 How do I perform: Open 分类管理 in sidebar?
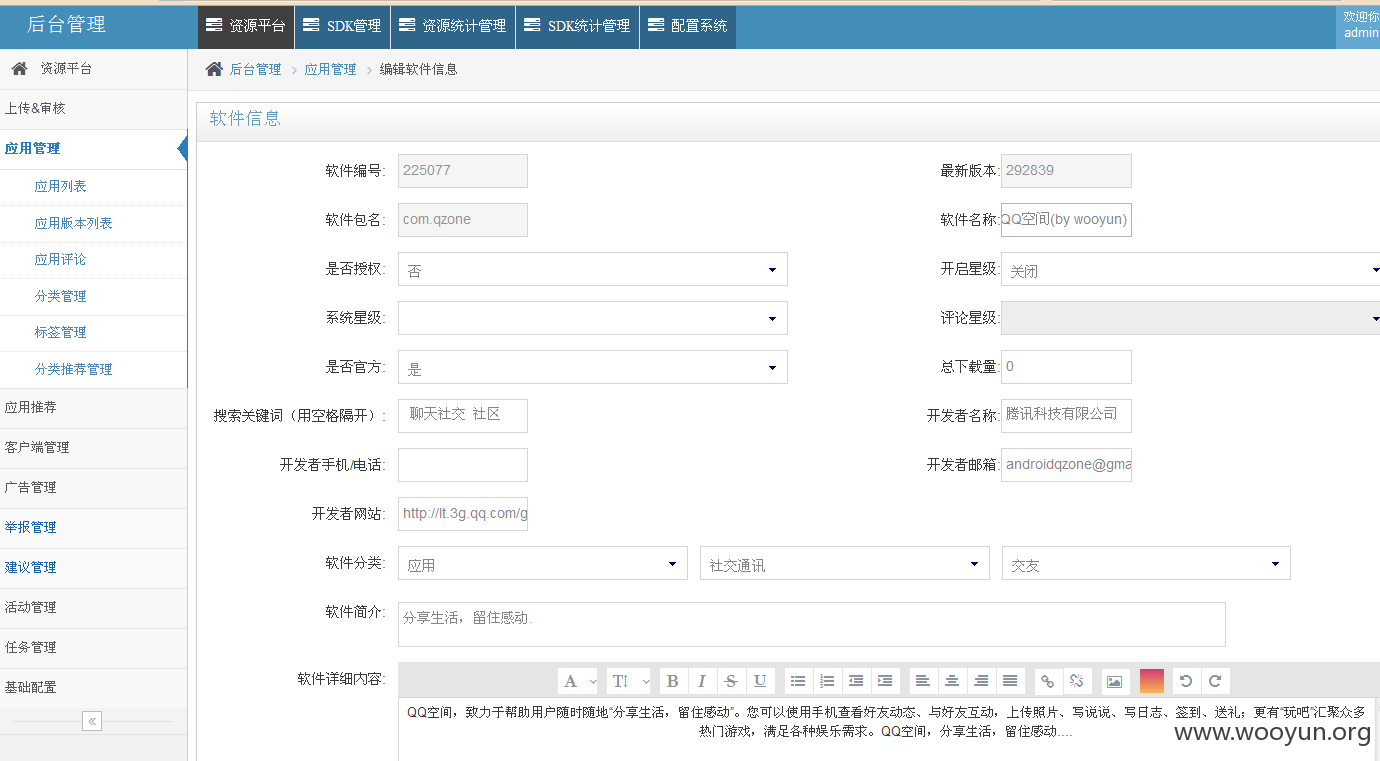pyautogui.click(x=61, y=296)
